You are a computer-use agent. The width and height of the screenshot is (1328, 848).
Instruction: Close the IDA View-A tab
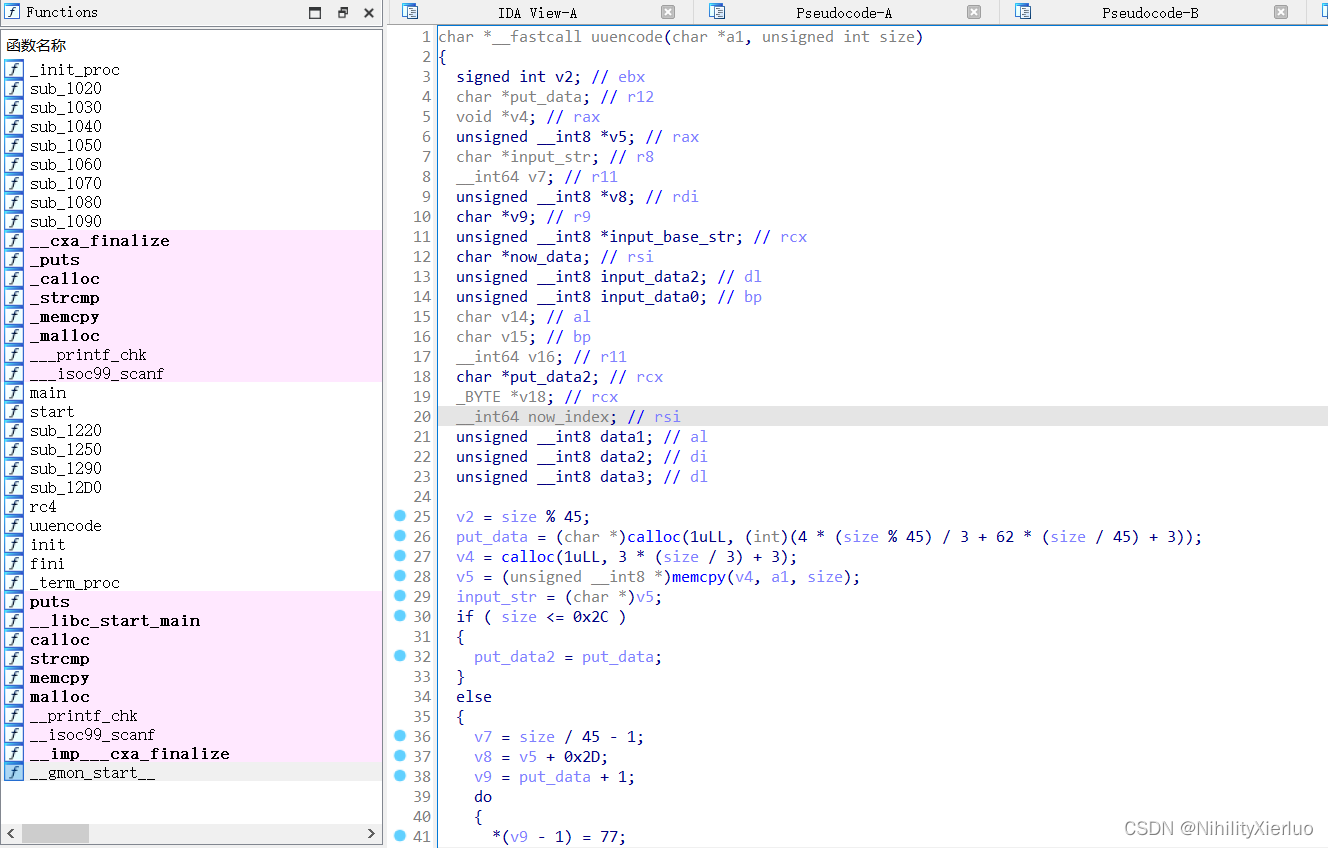click(x=668, y=12)
